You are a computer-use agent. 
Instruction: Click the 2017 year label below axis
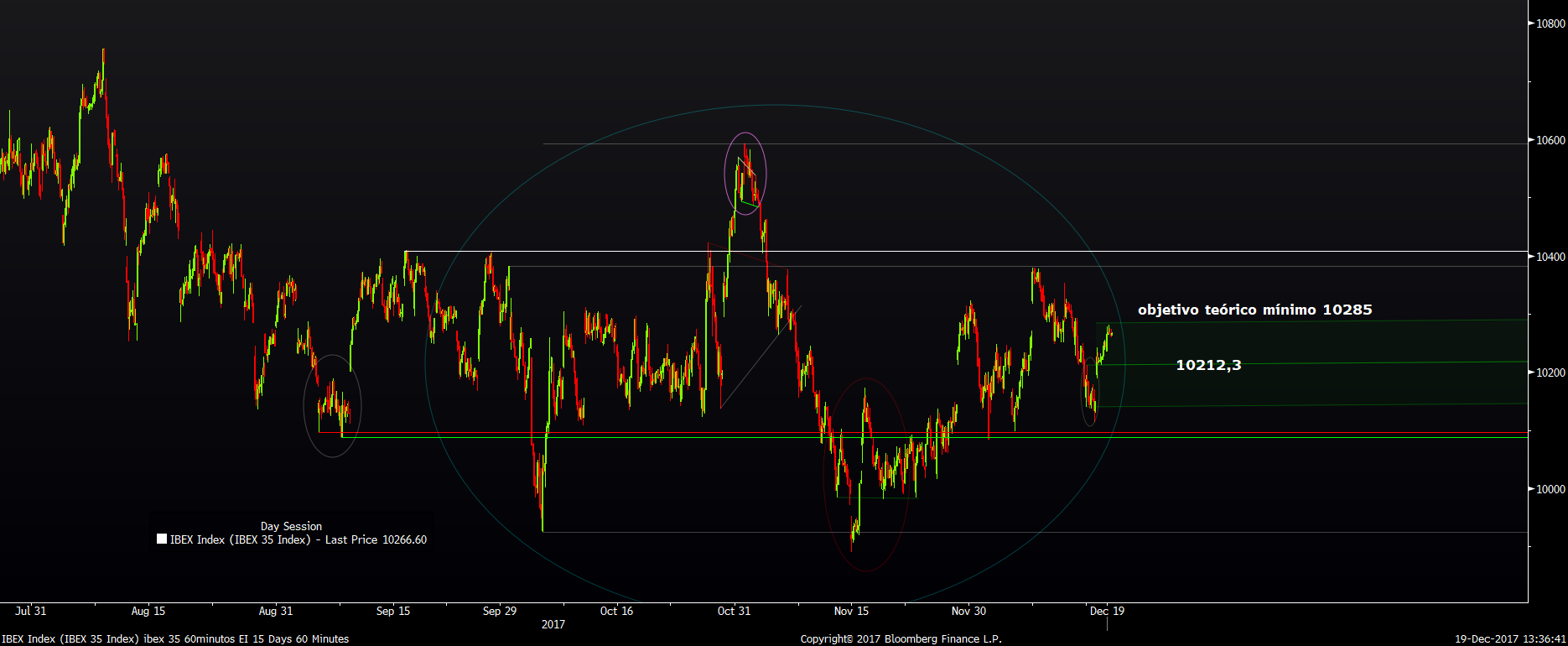click(x=553, y=624)
